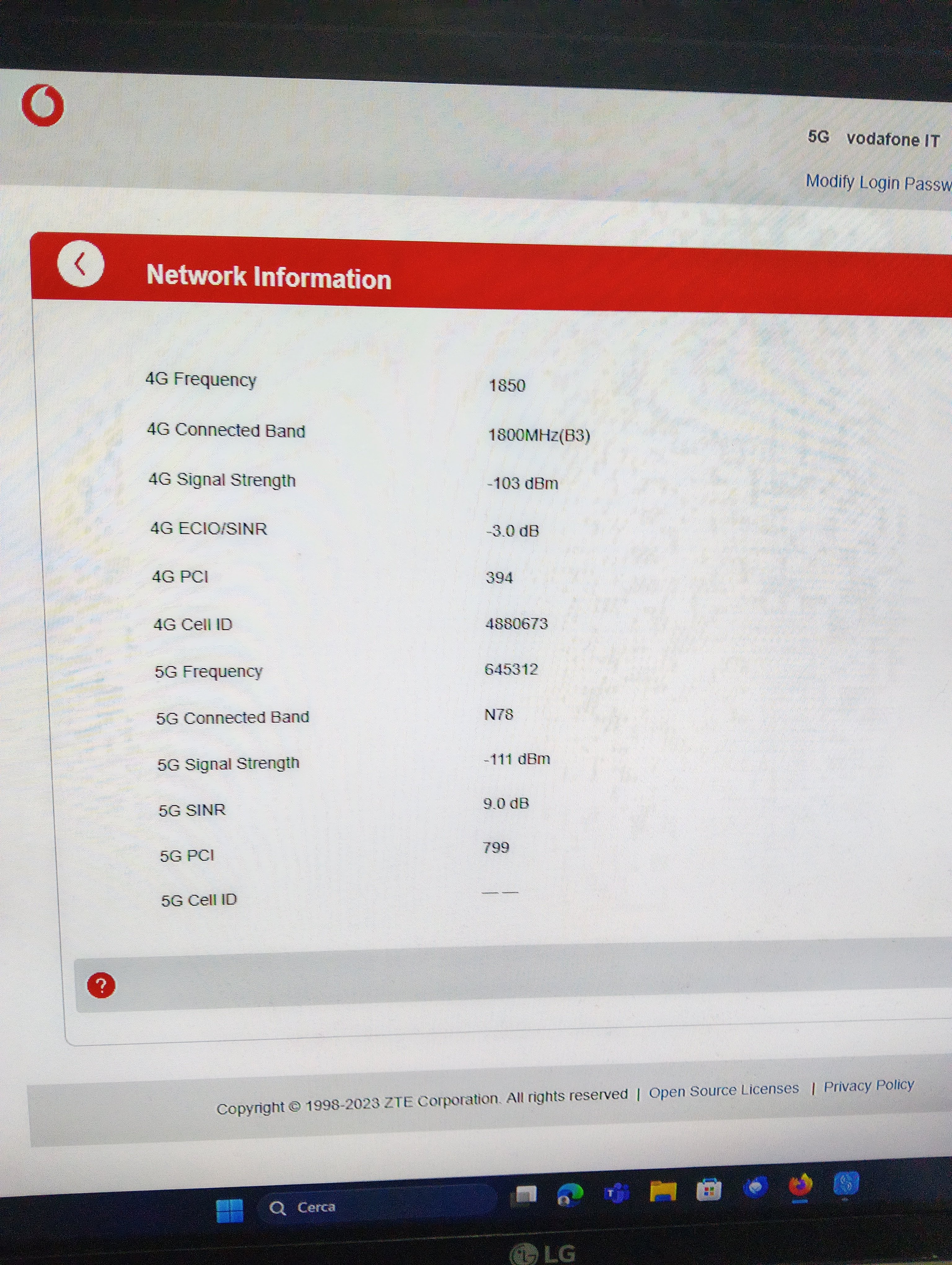Open the Privacy Policy link
Screen dimensions: 952x1265
click(869, 1085)
